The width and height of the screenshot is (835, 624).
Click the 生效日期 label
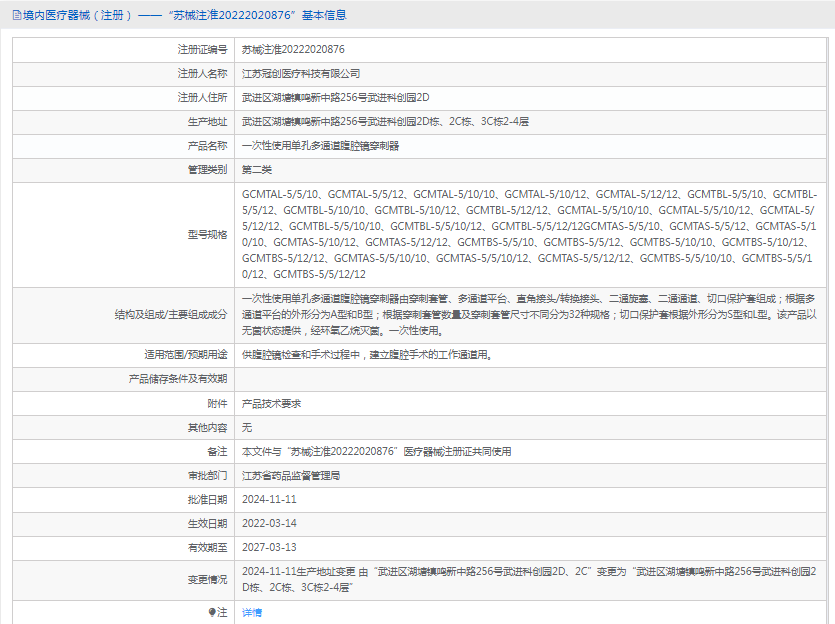[x=207, y=523]
